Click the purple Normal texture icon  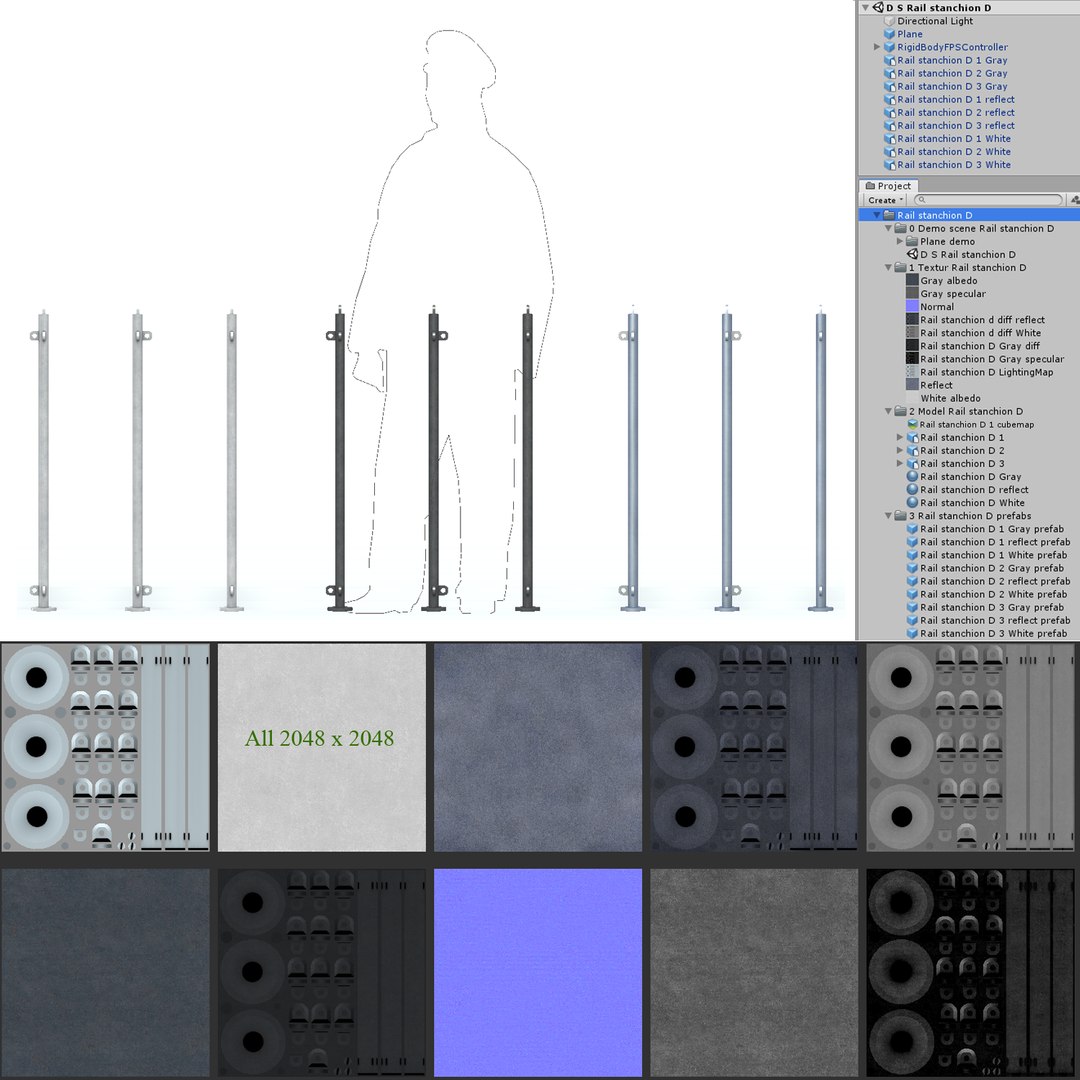[x=912, y=307]
